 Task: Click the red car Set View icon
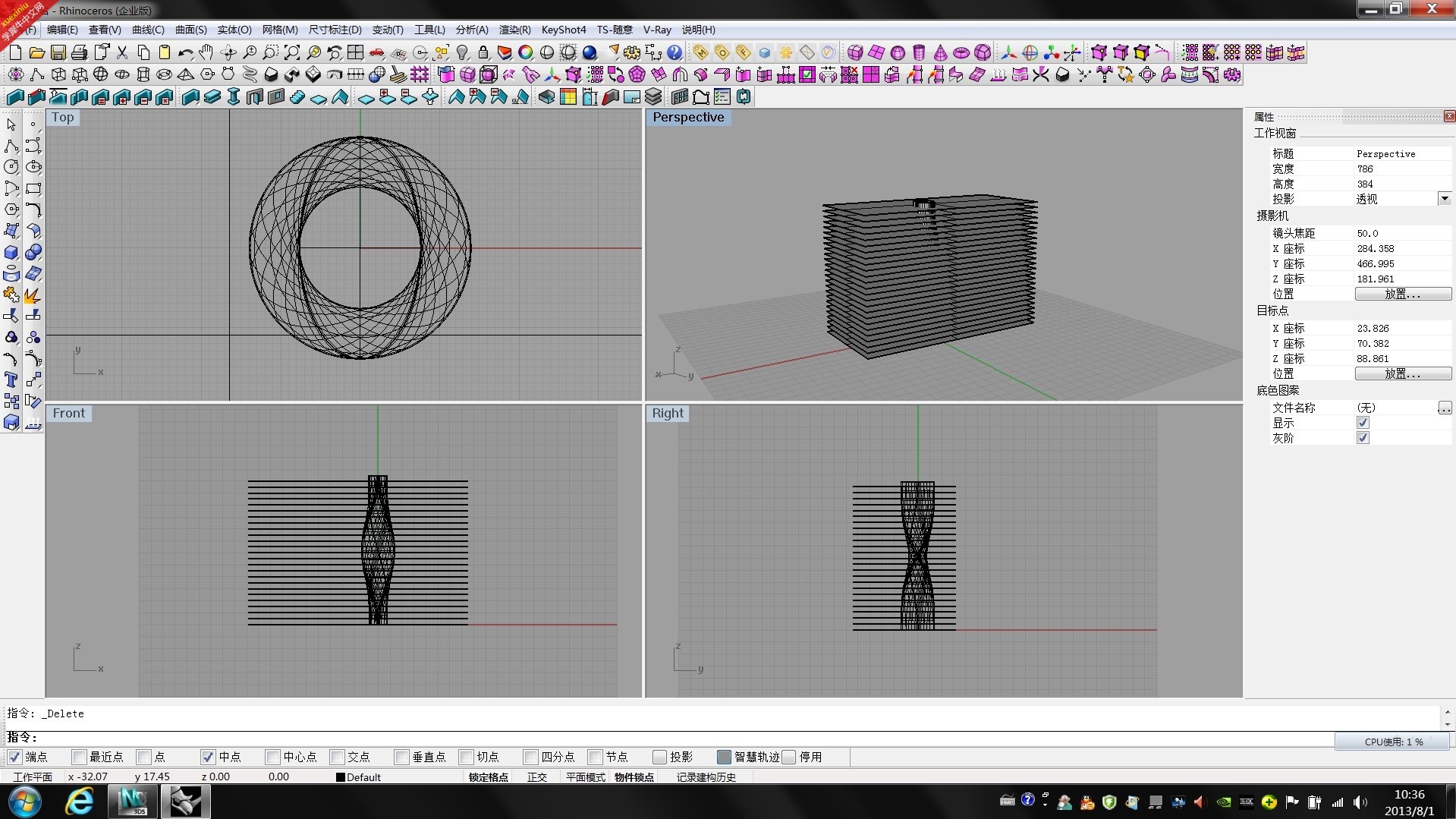pos(376,52)
